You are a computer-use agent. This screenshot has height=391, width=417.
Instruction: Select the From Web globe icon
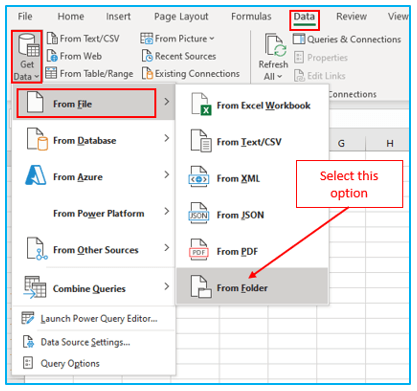[52, 56]
